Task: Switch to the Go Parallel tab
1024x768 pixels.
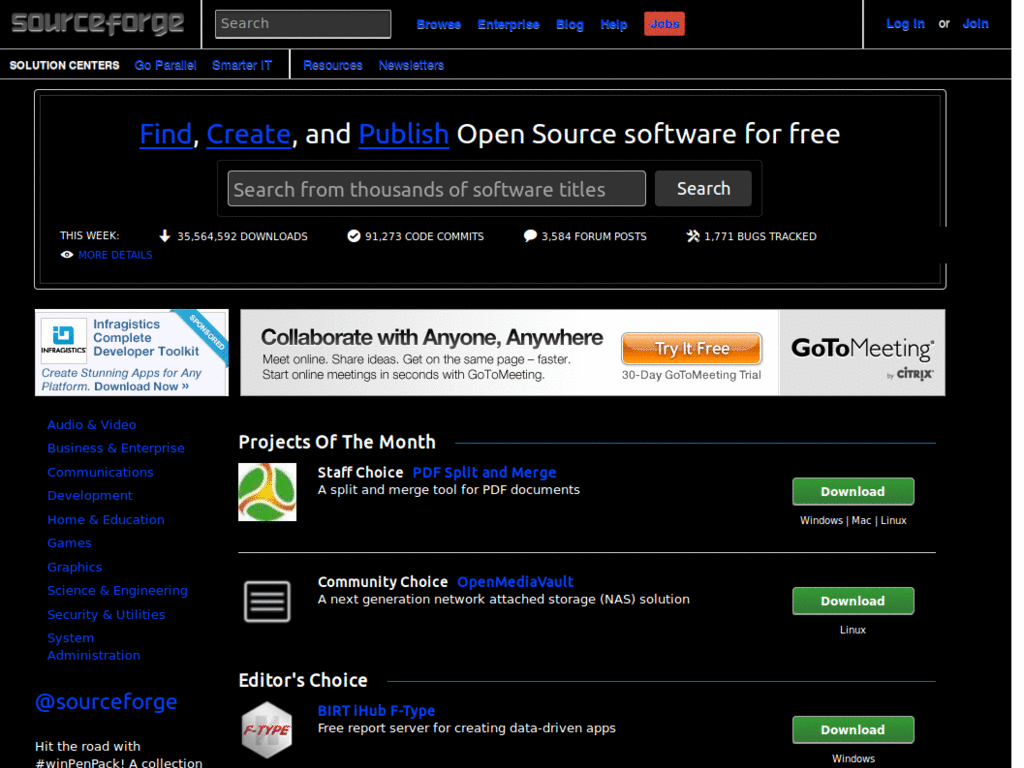Action: click(x=165, y=64)
